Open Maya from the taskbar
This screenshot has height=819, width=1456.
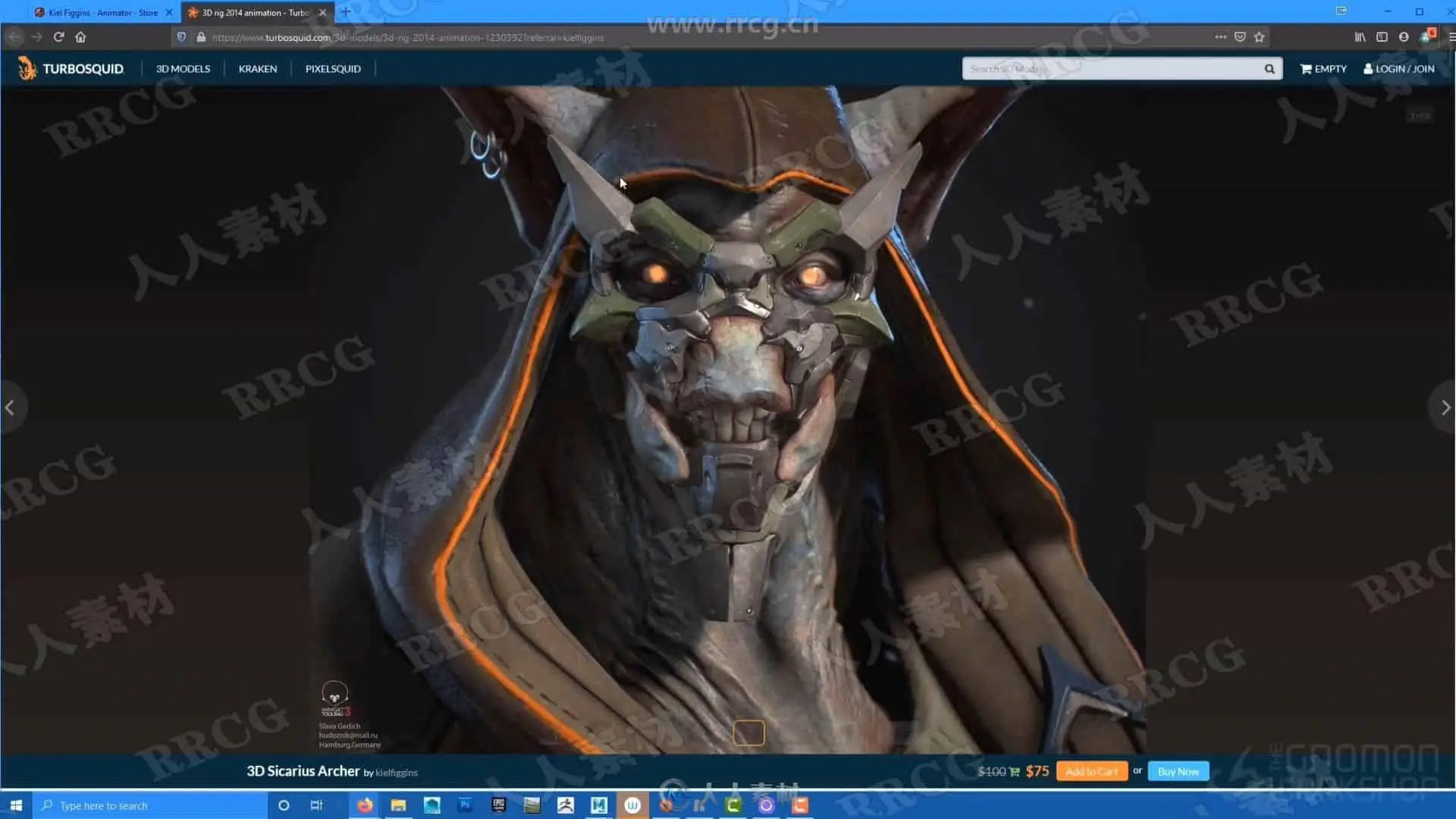point(598,805)
